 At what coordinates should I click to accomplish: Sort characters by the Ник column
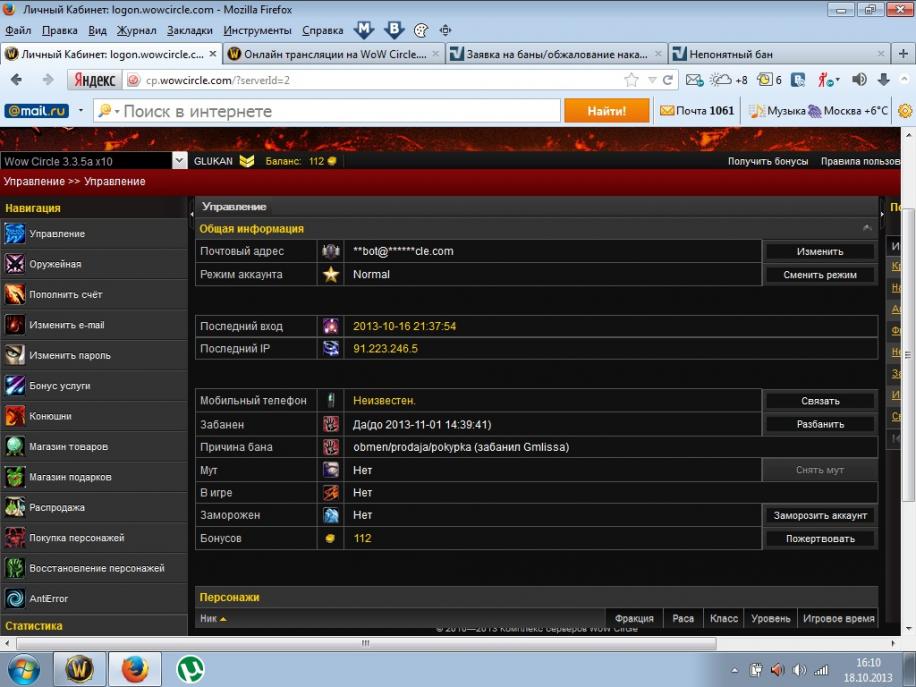coord(213,618)
